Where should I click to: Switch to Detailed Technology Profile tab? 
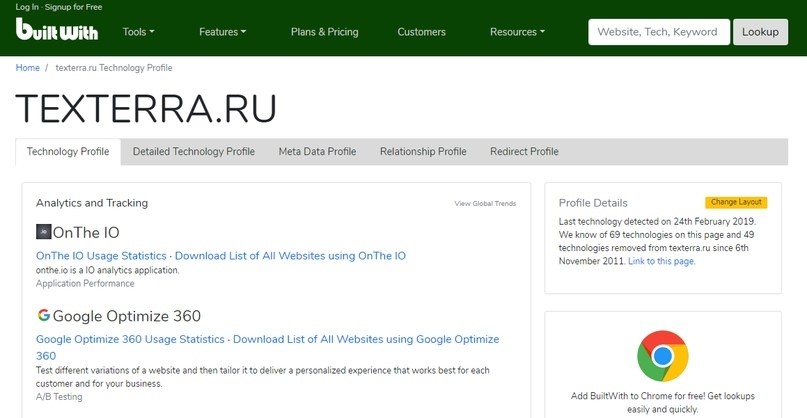click(194, 152)
